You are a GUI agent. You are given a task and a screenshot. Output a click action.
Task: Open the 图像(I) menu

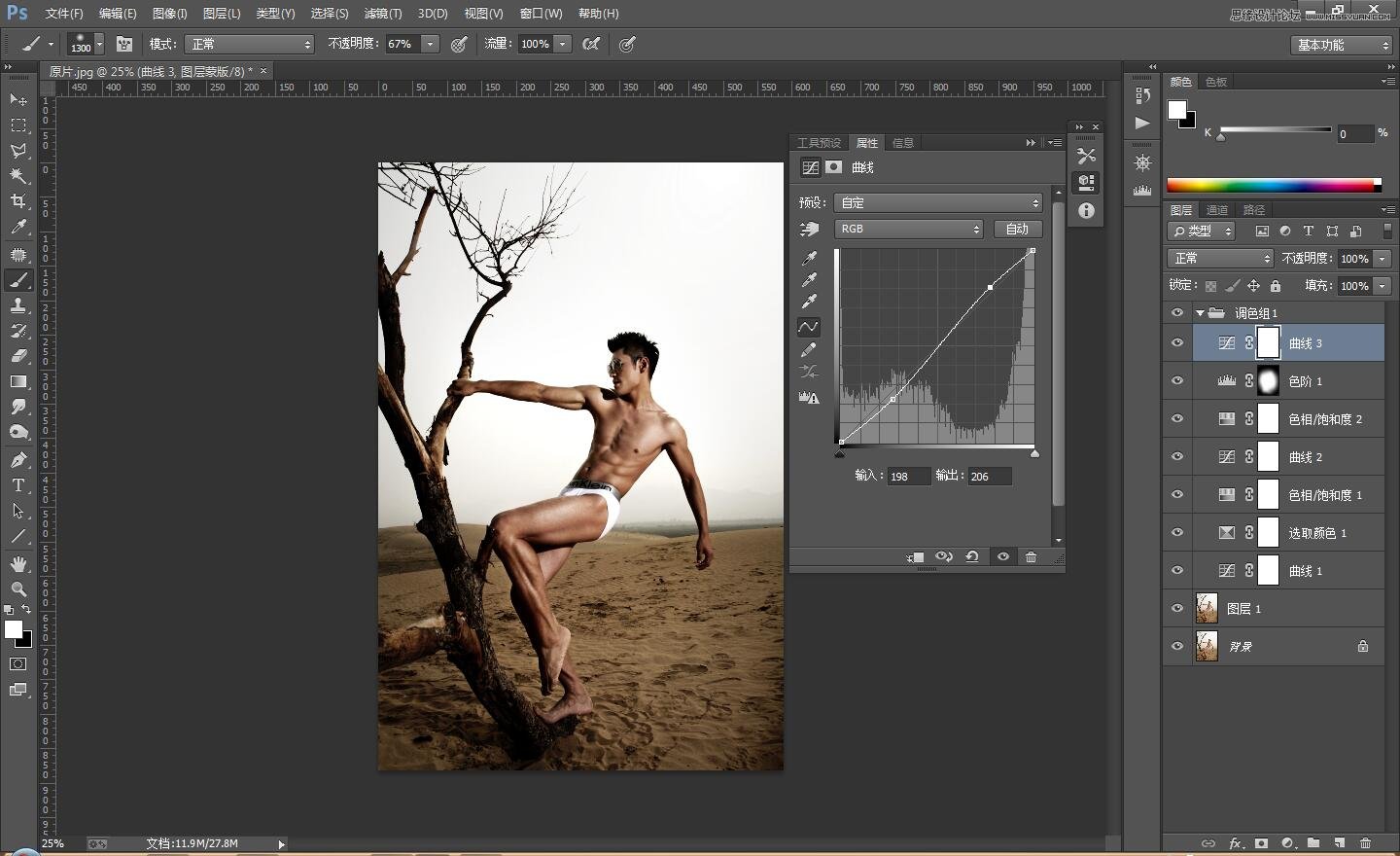[x=169, y=14]
